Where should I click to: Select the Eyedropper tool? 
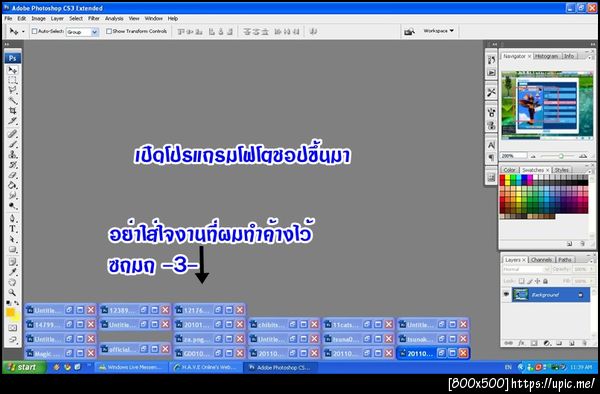pyautogui.click(x=13, y=272)
